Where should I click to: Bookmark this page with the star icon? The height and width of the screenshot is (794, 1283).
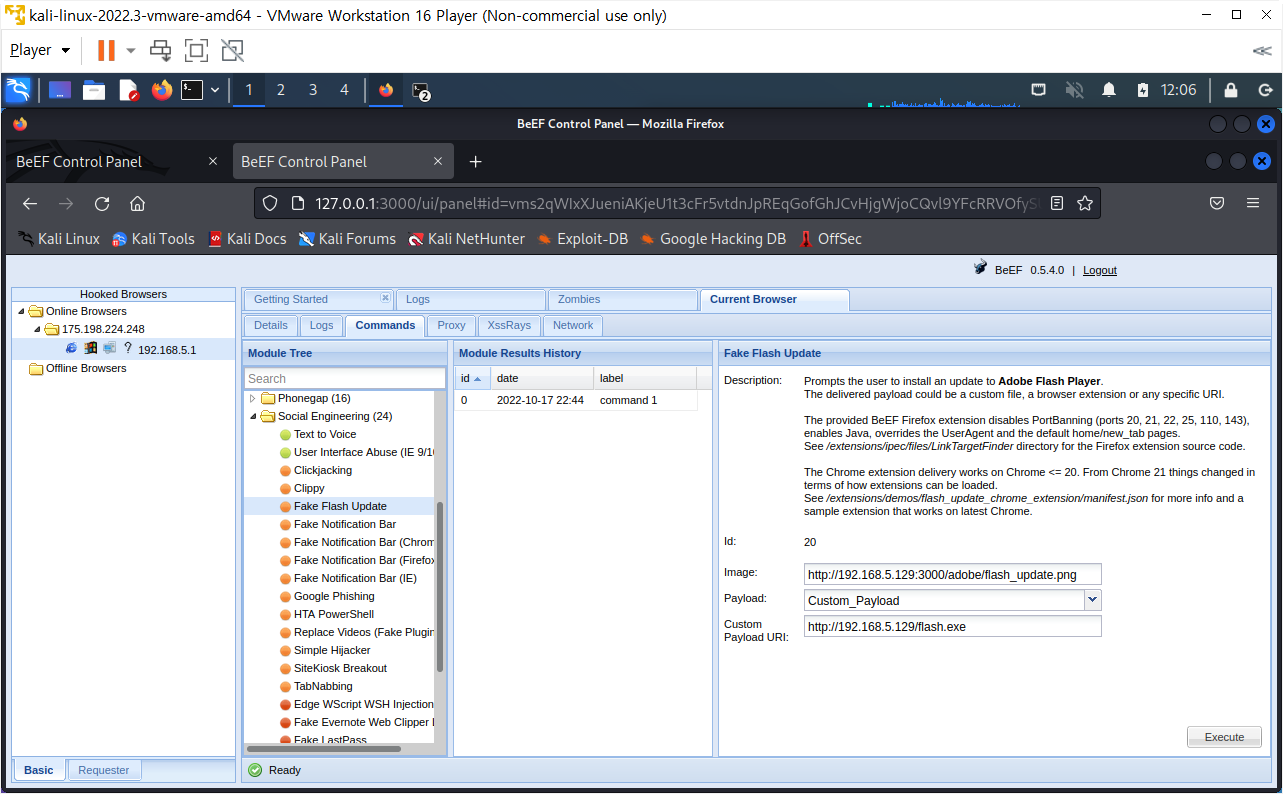click(x=1085, y=203)
